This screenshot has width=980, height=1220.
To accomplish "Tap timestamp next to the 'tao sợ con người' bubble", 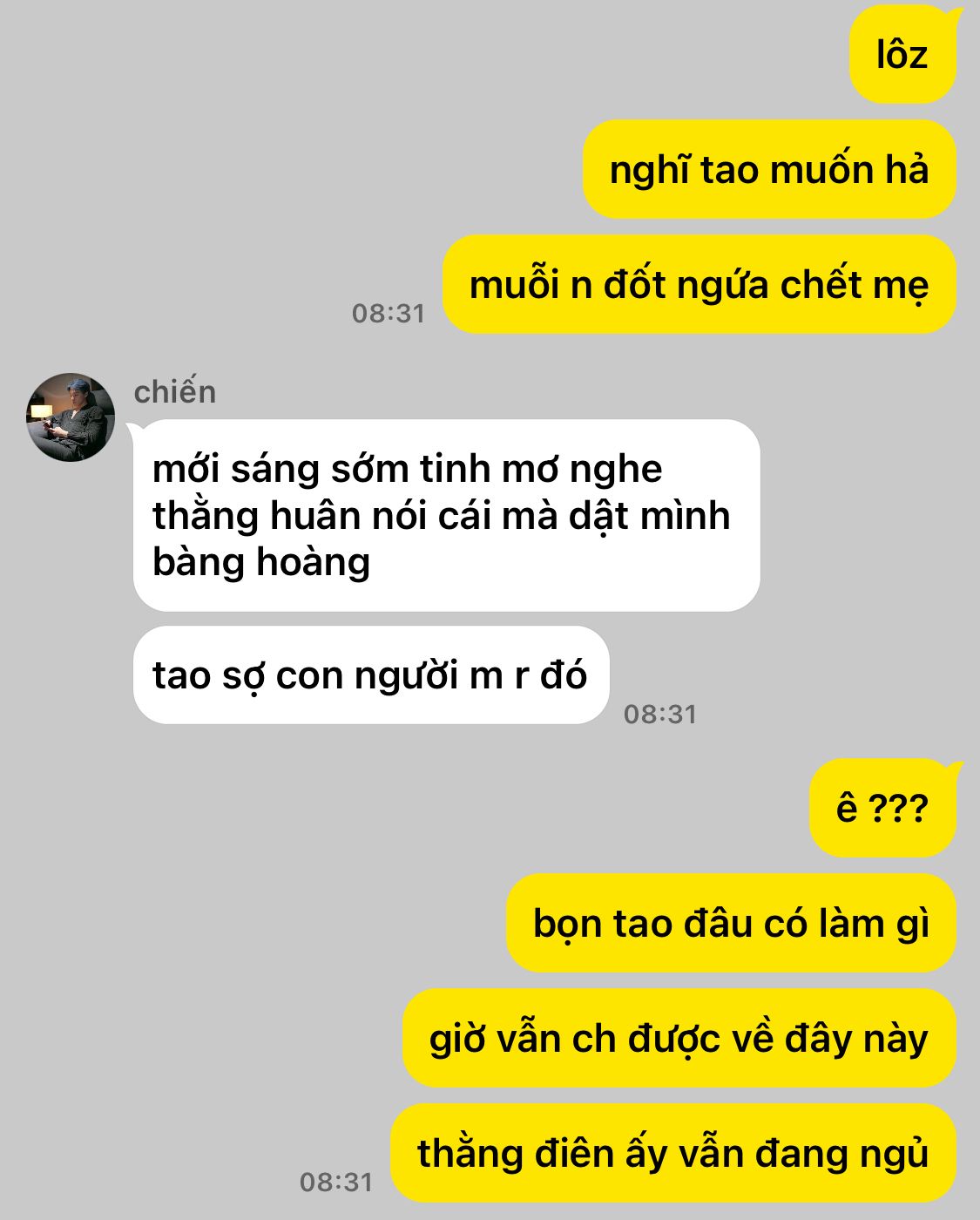I will coord(660,714).
